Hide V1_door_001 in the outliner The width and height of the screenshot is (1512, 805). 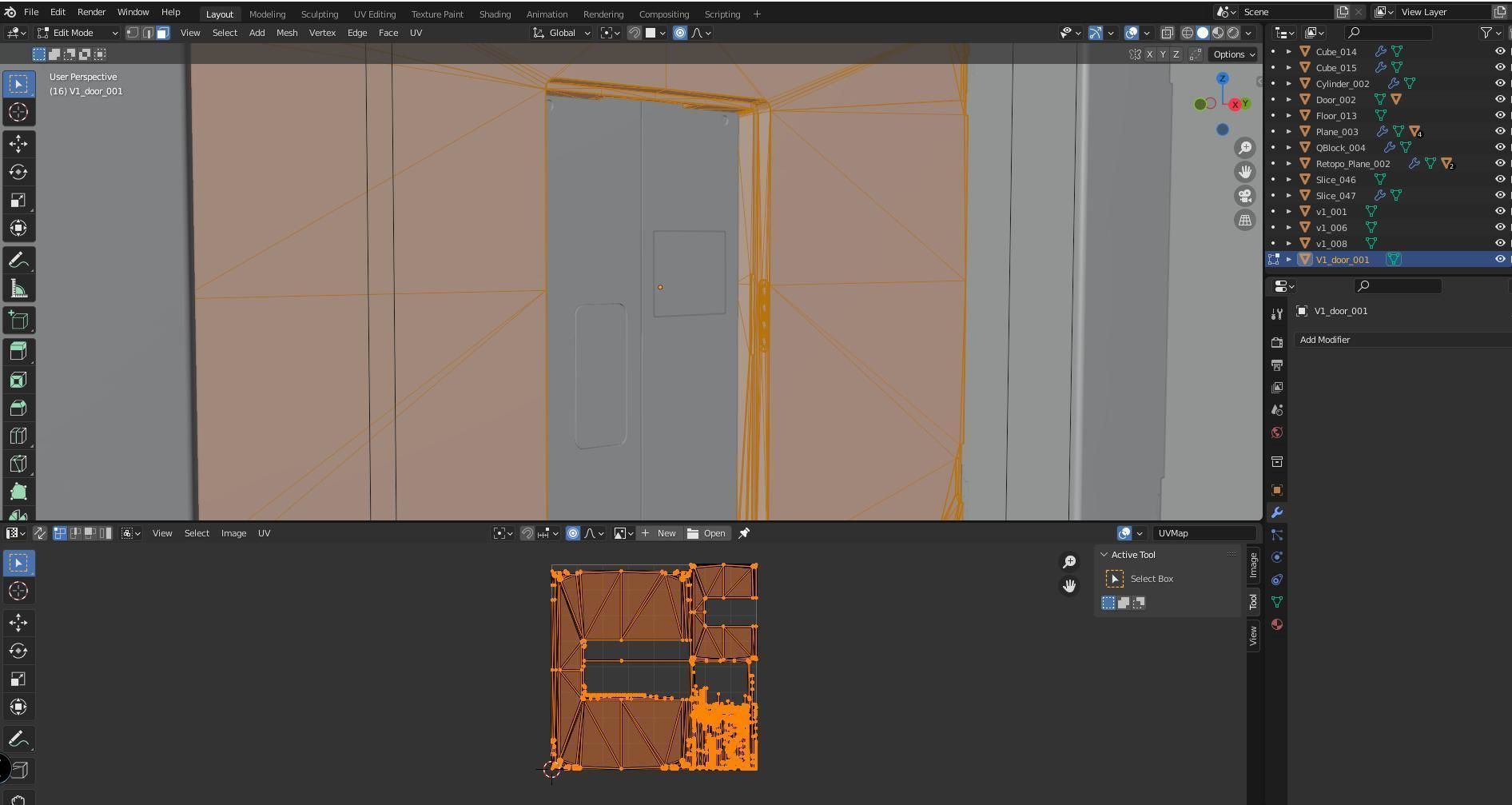pyautogui.click(x=1500, y=259)
